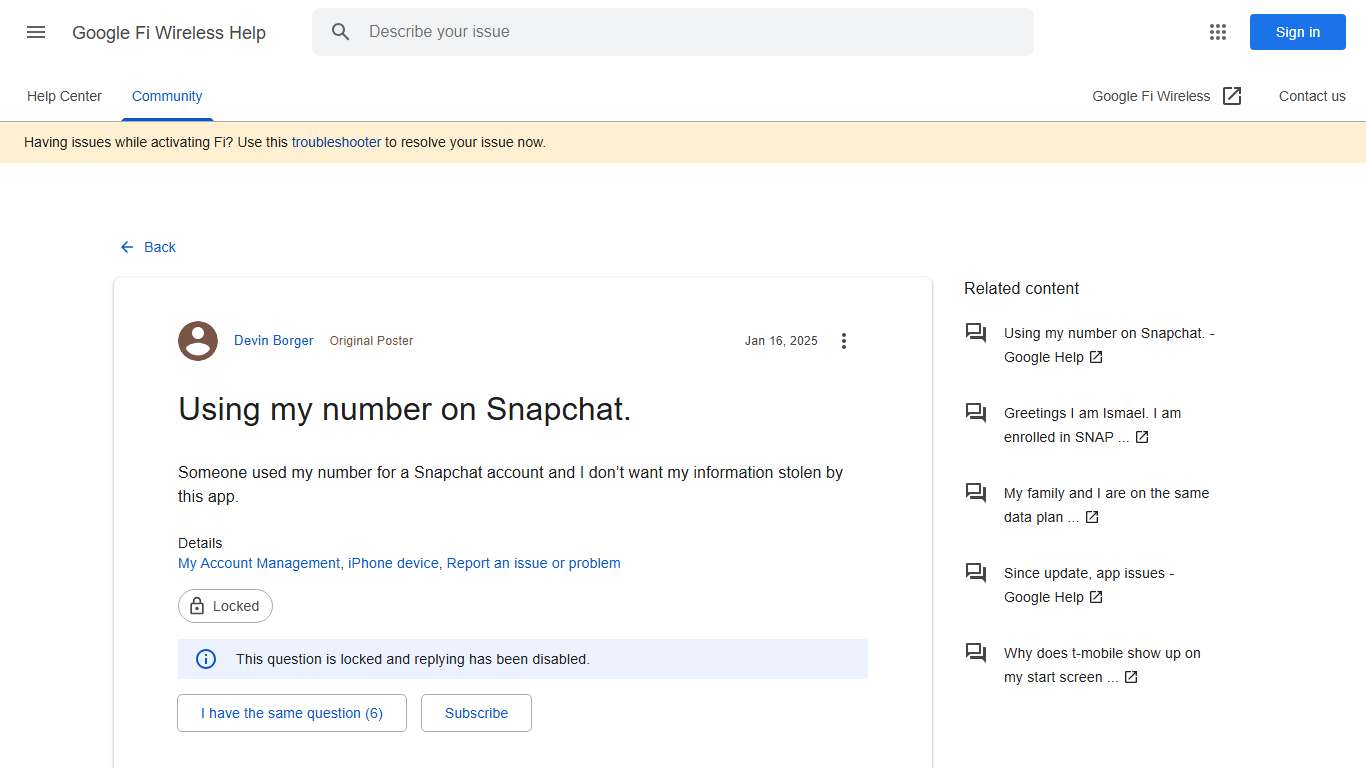
Task: Click the search magnifier icon
Action: point(340,31)
